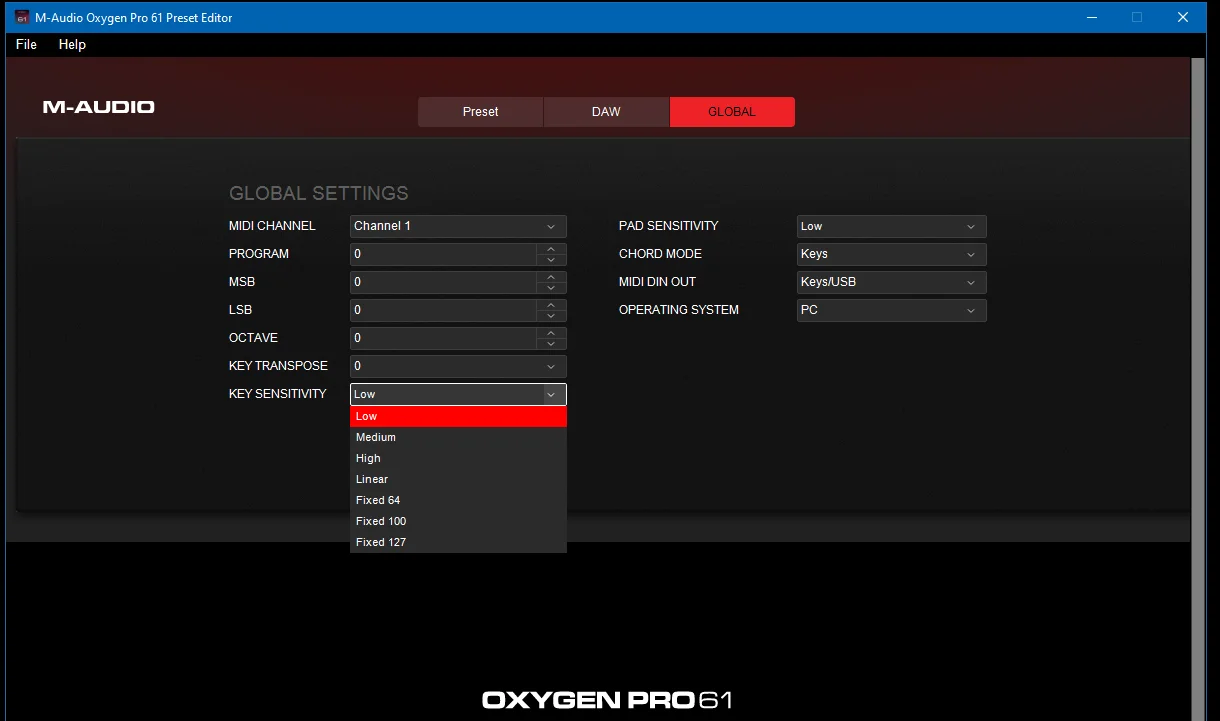Decrement the MSB value
Viewport: 1220px width, 721px height.
click(x=551, y=288)
